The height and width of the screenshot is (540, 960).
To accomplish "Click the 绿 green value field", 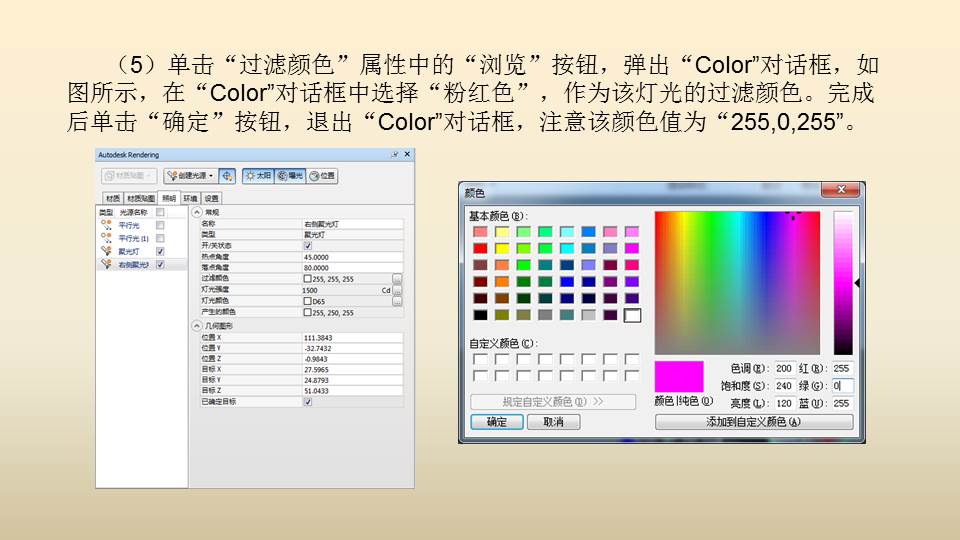I will coord(842,386).
